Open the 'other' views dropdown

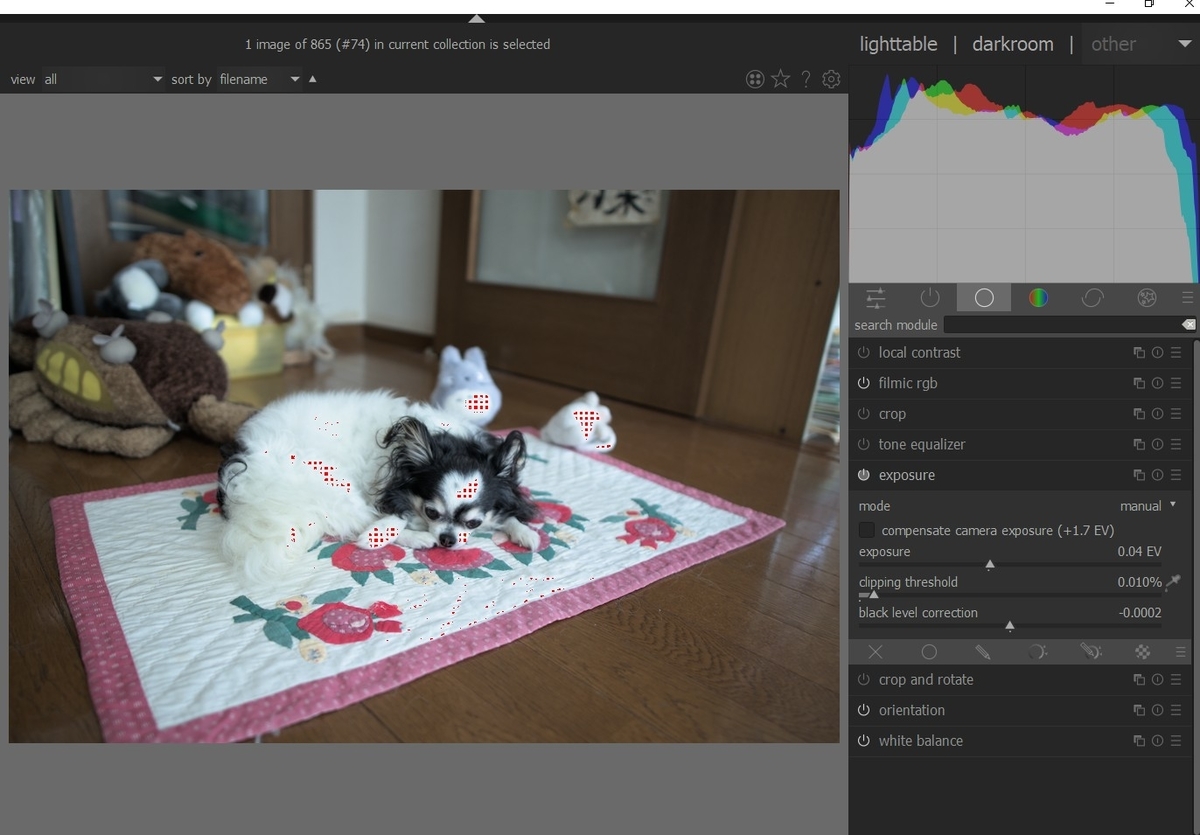[1140, 44]
